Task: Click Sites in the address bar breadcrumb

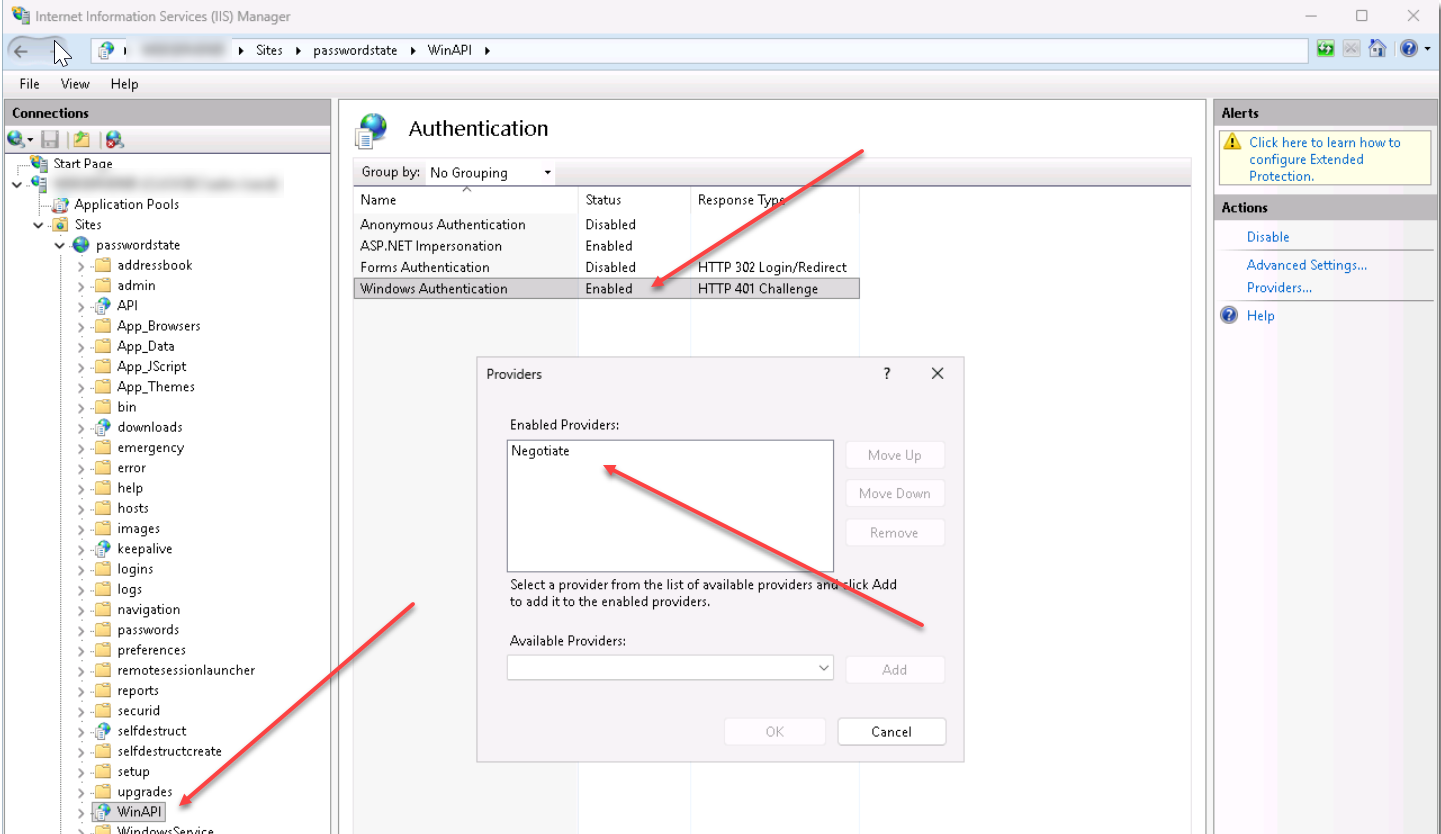Action: pyautogui.click(x=269, y=50)
